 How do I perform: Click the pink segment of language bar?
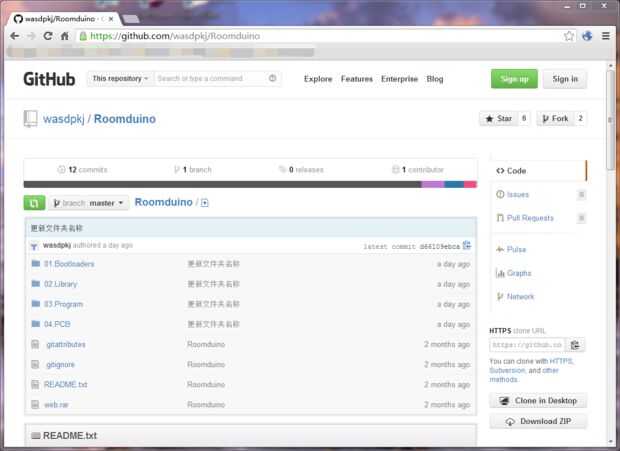pos(470,184)
